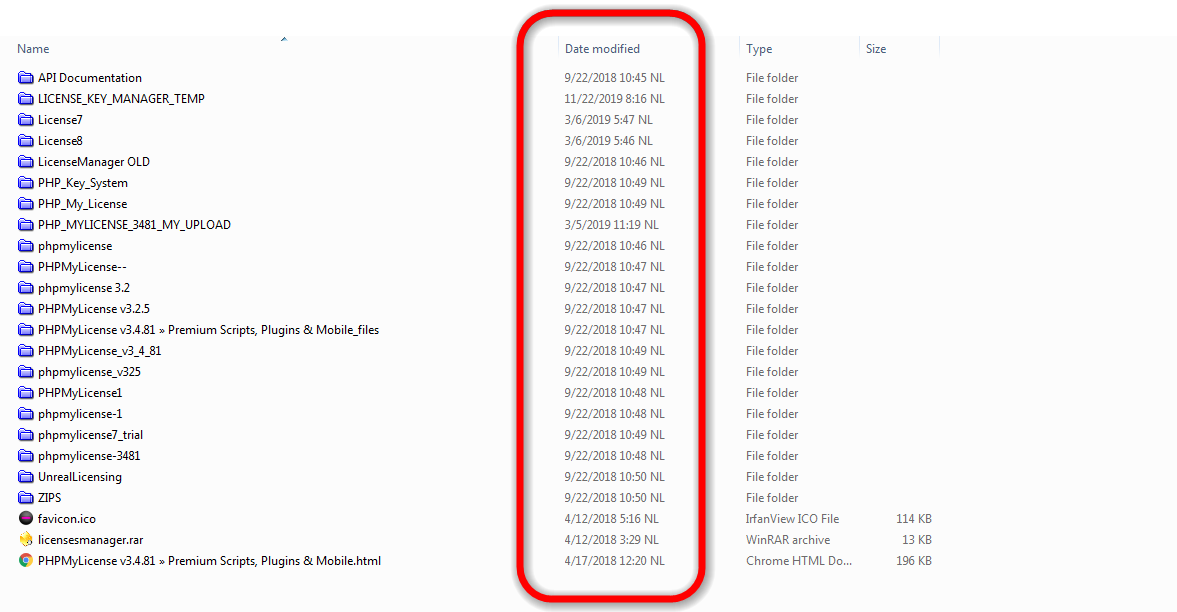Image resolution: width=1177 pixels, height=612 pixels.
Task: Select the PHP_My_License folder icon
Action: (26, 203)
